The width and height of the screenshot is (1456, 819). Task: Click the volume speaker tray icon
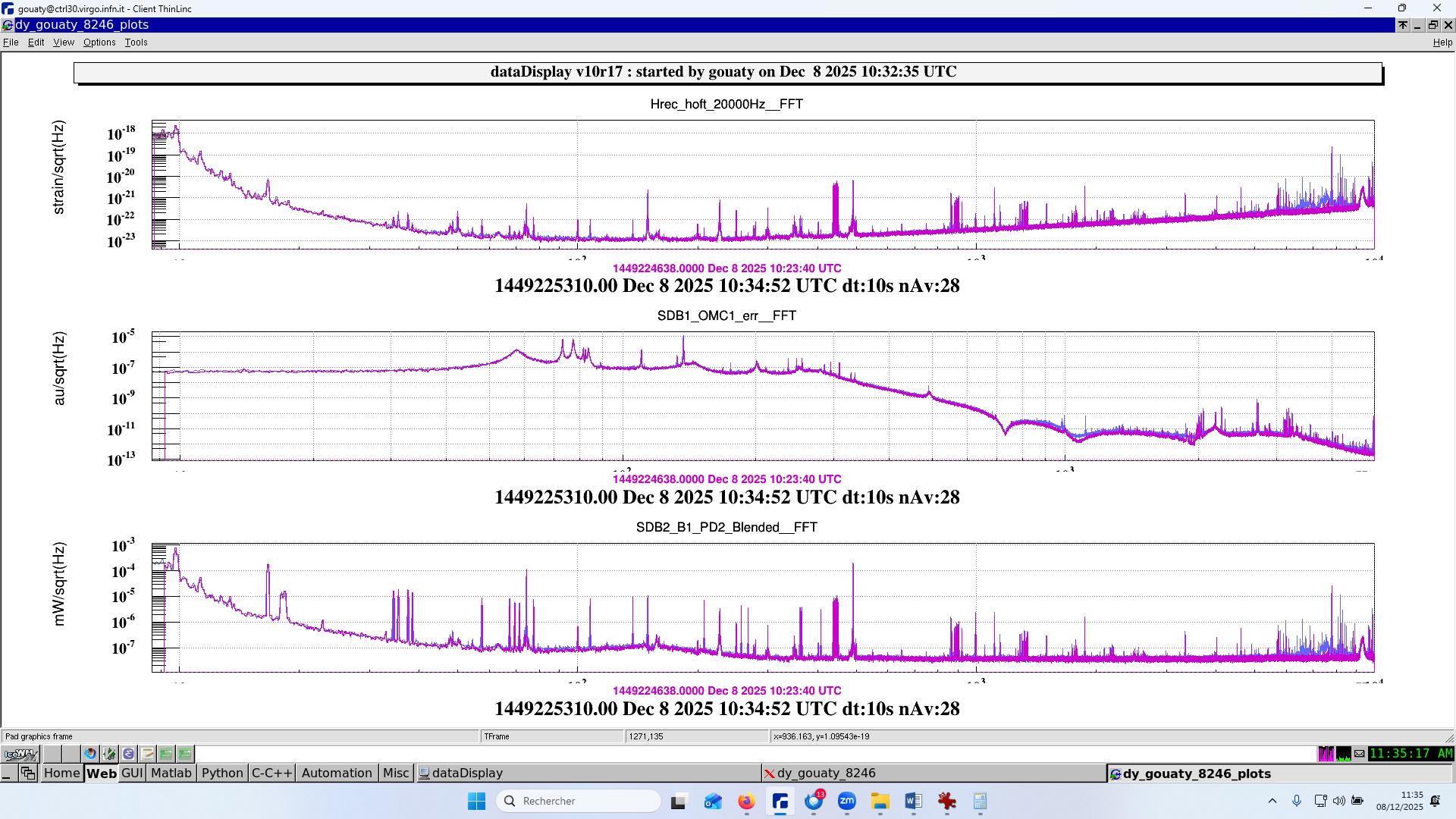1338,801
